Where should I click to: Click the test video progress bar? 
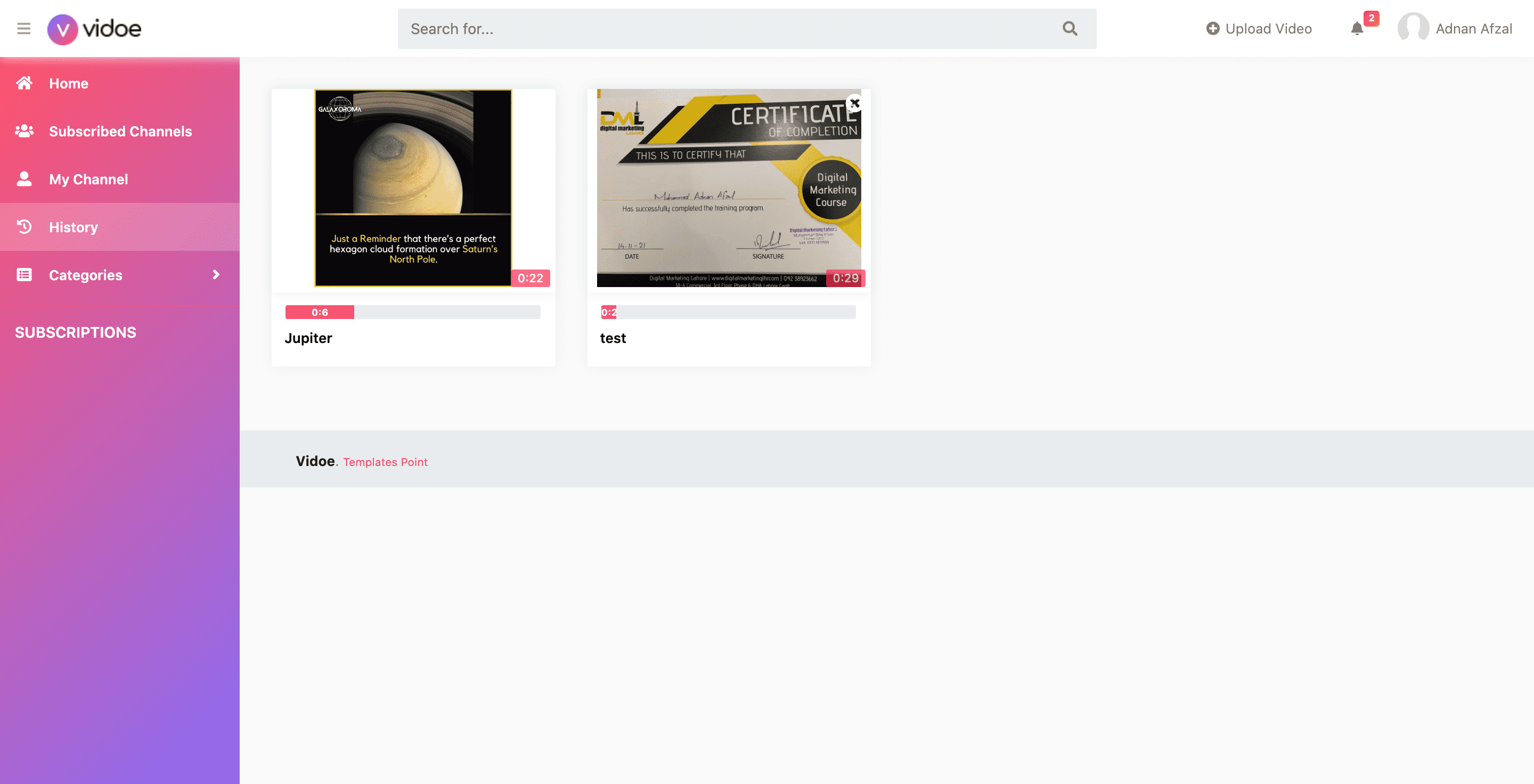[728, 312]
